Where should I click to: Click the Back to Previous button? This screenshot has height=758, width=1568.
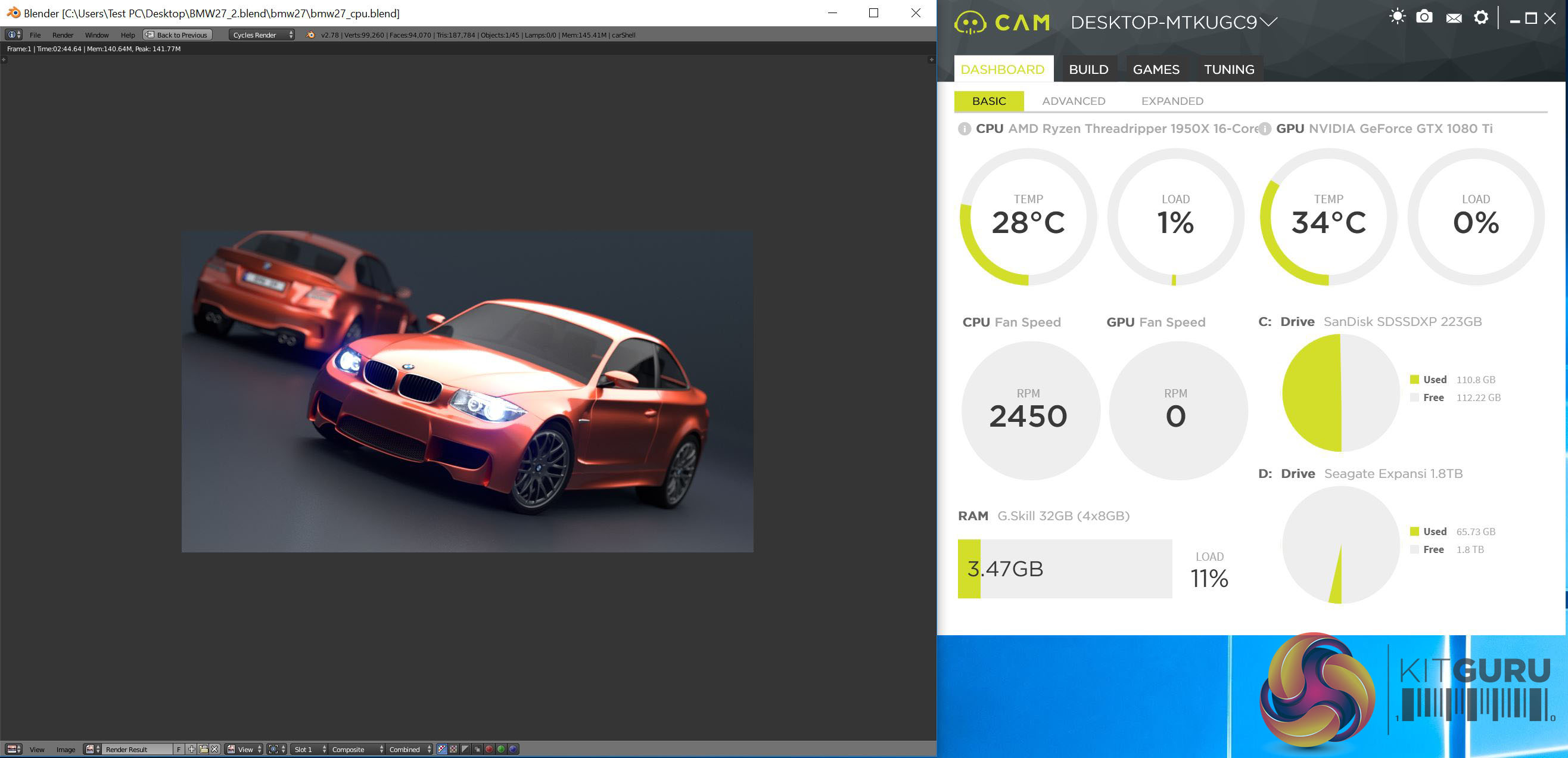coord(177,35)
